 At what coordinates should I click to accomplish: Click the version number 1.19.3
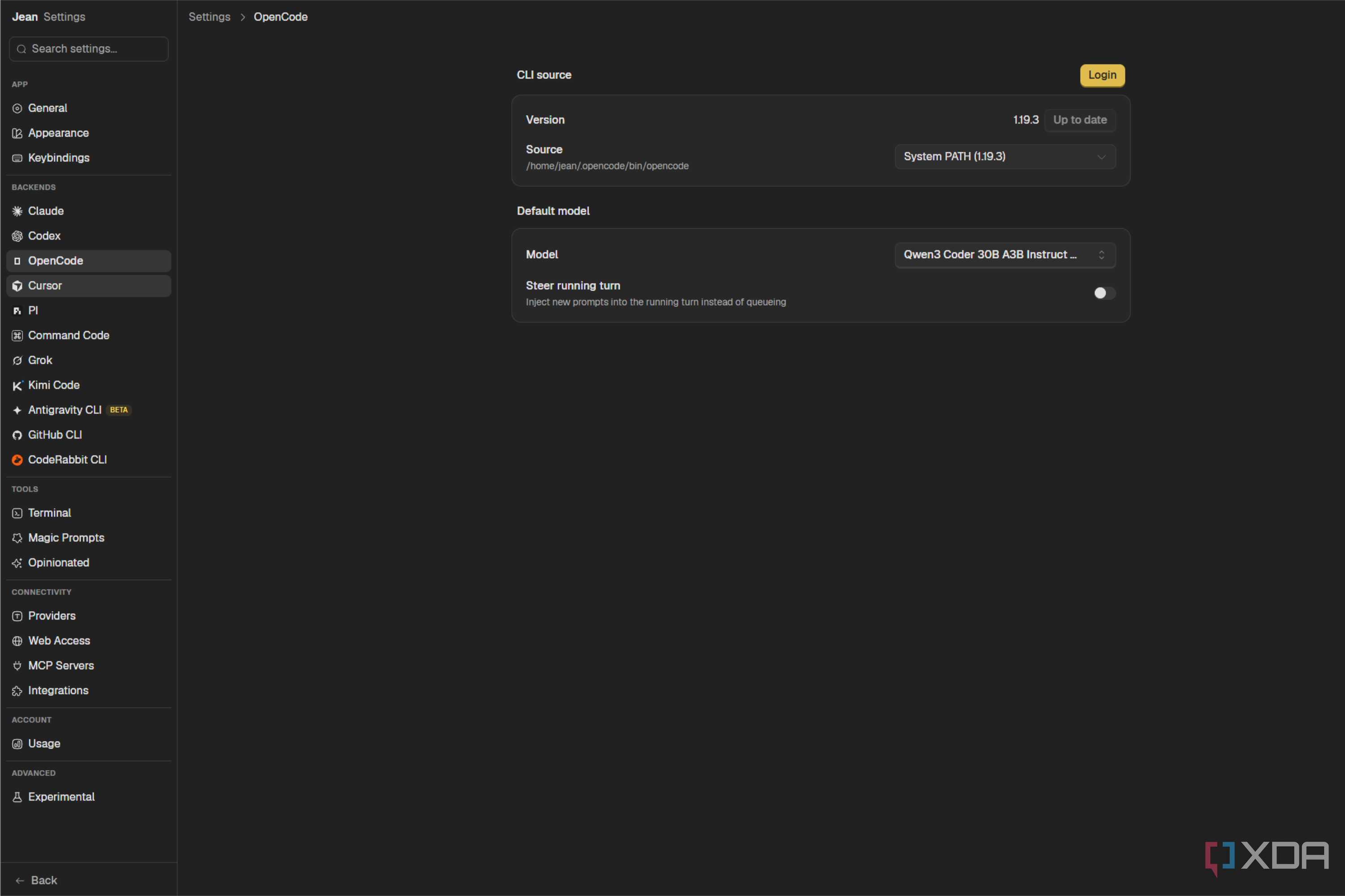point(1025,120)
